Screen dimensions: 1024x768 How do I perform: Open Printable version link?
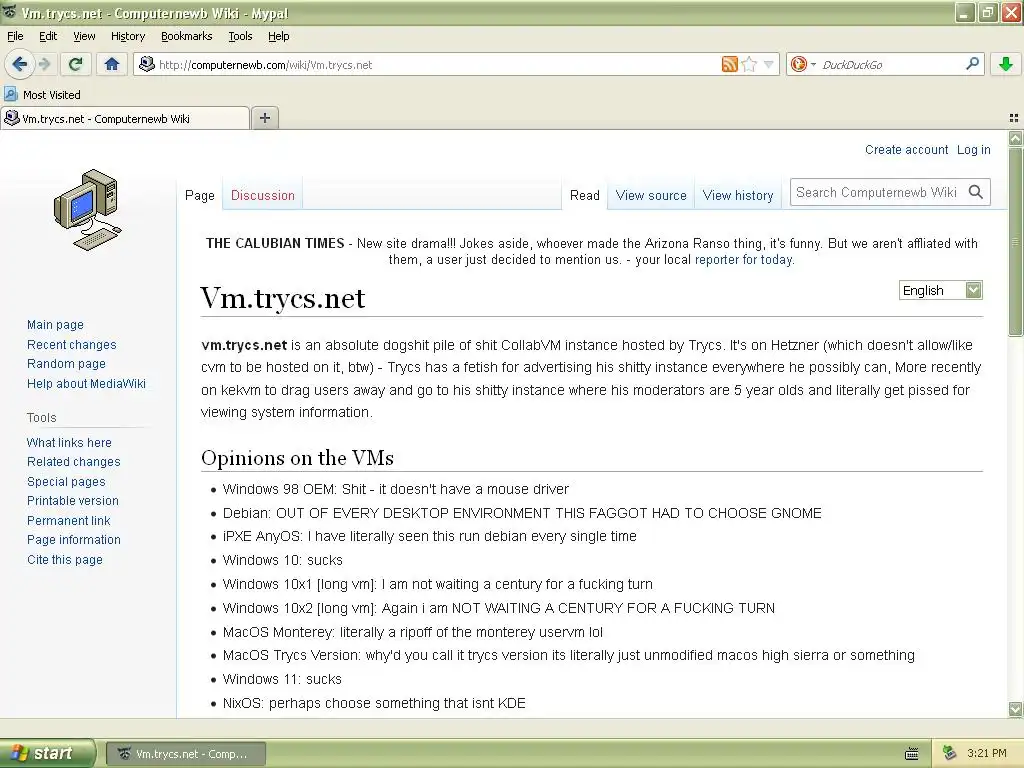[72, 501]
